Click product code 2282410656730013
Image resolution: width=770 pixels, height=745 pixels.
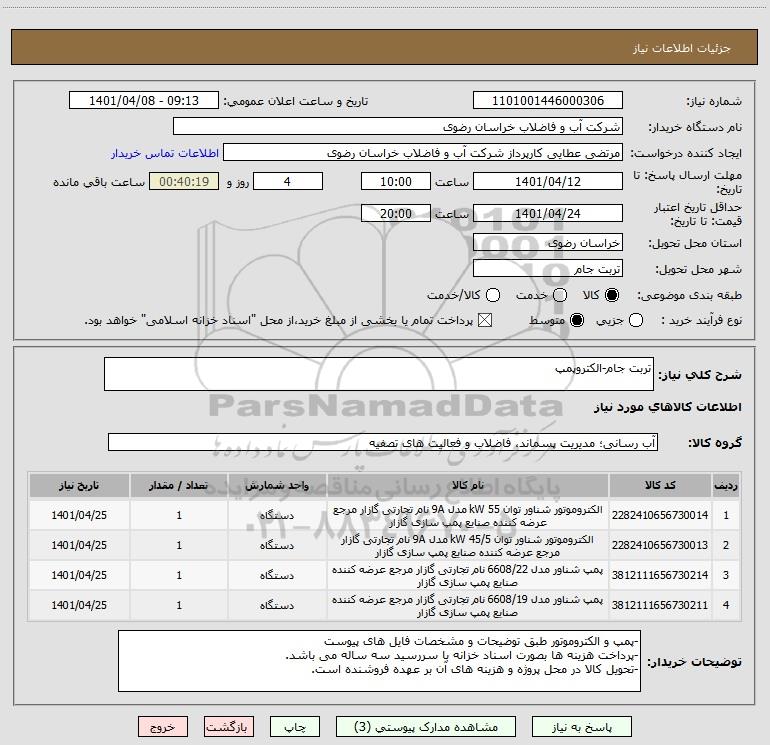(660, 545)
